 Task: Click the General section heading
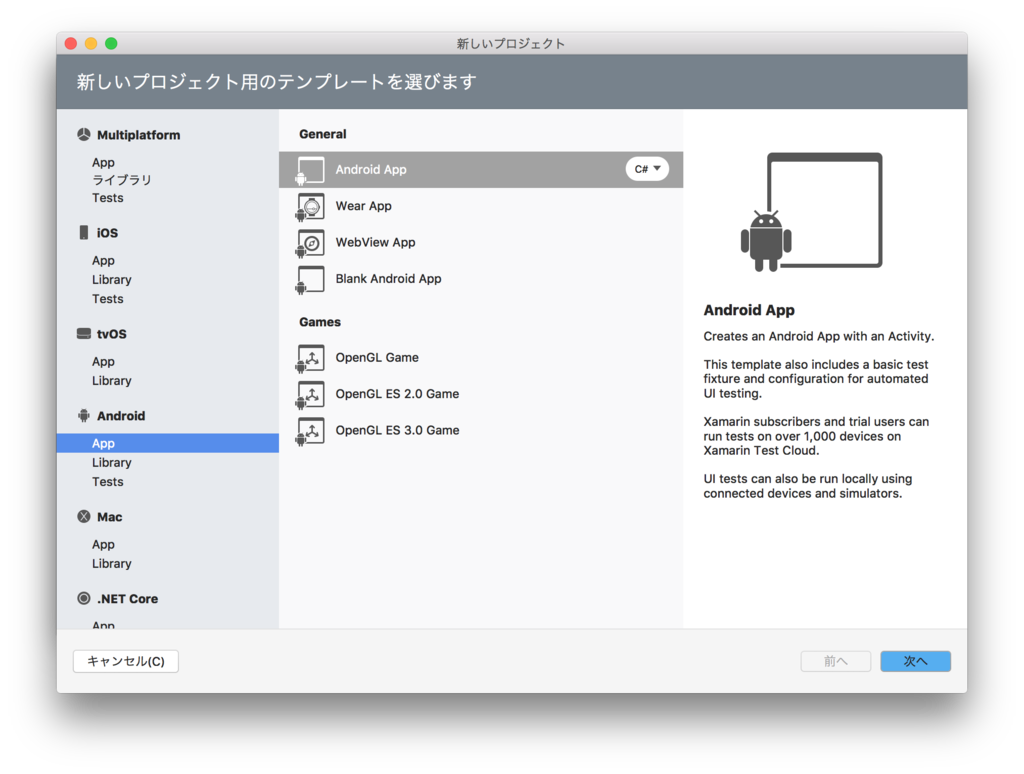pos(323,134)
